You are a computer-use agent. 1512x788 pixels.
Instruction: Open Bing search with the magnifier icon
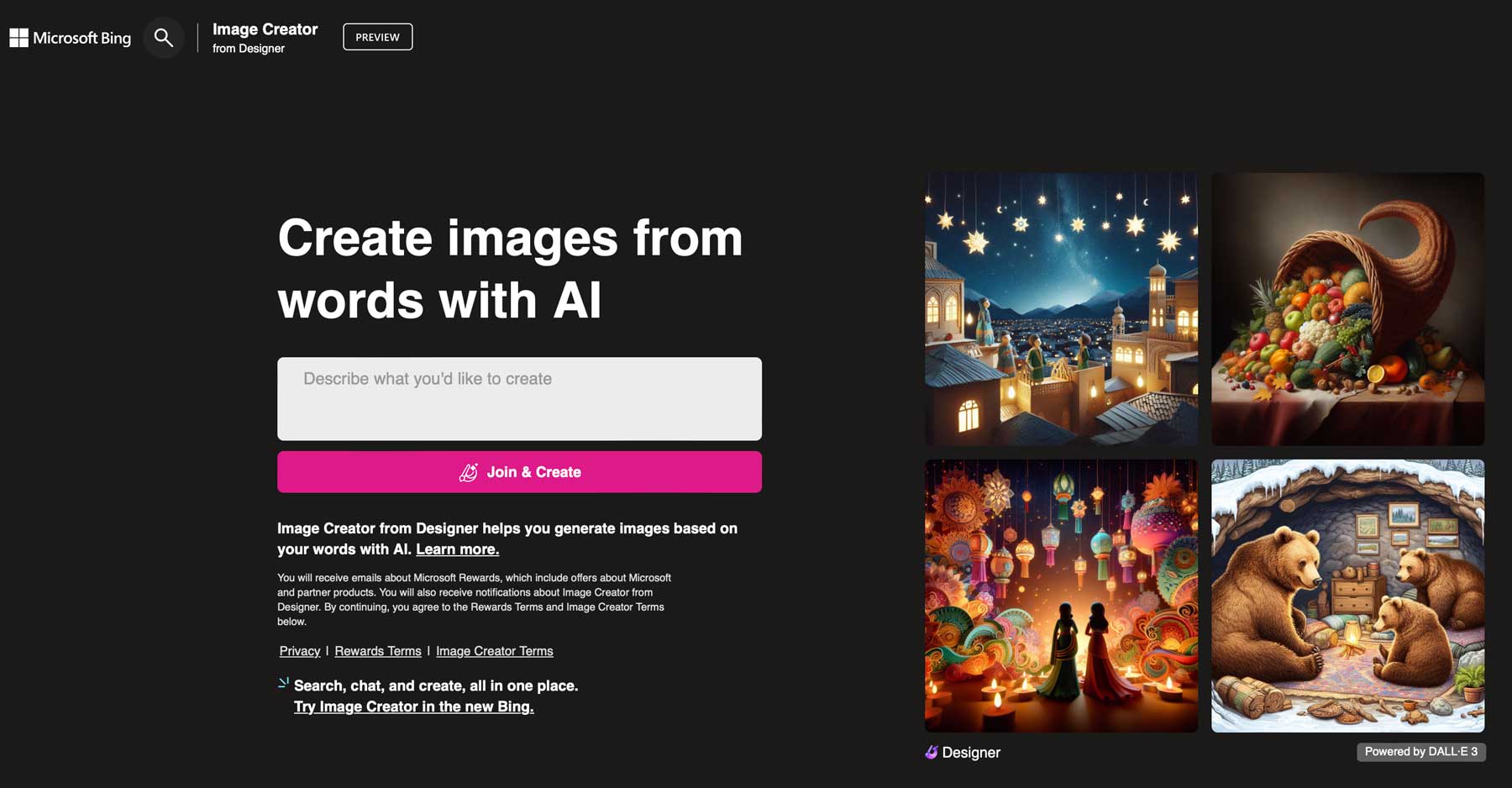(163, 37)
